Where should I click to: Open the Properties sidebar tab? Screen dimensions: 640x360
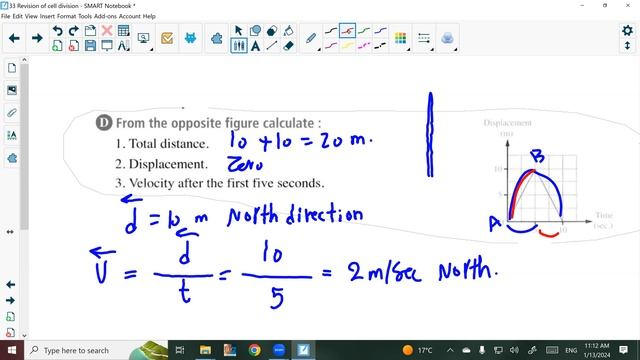(12, 135)
